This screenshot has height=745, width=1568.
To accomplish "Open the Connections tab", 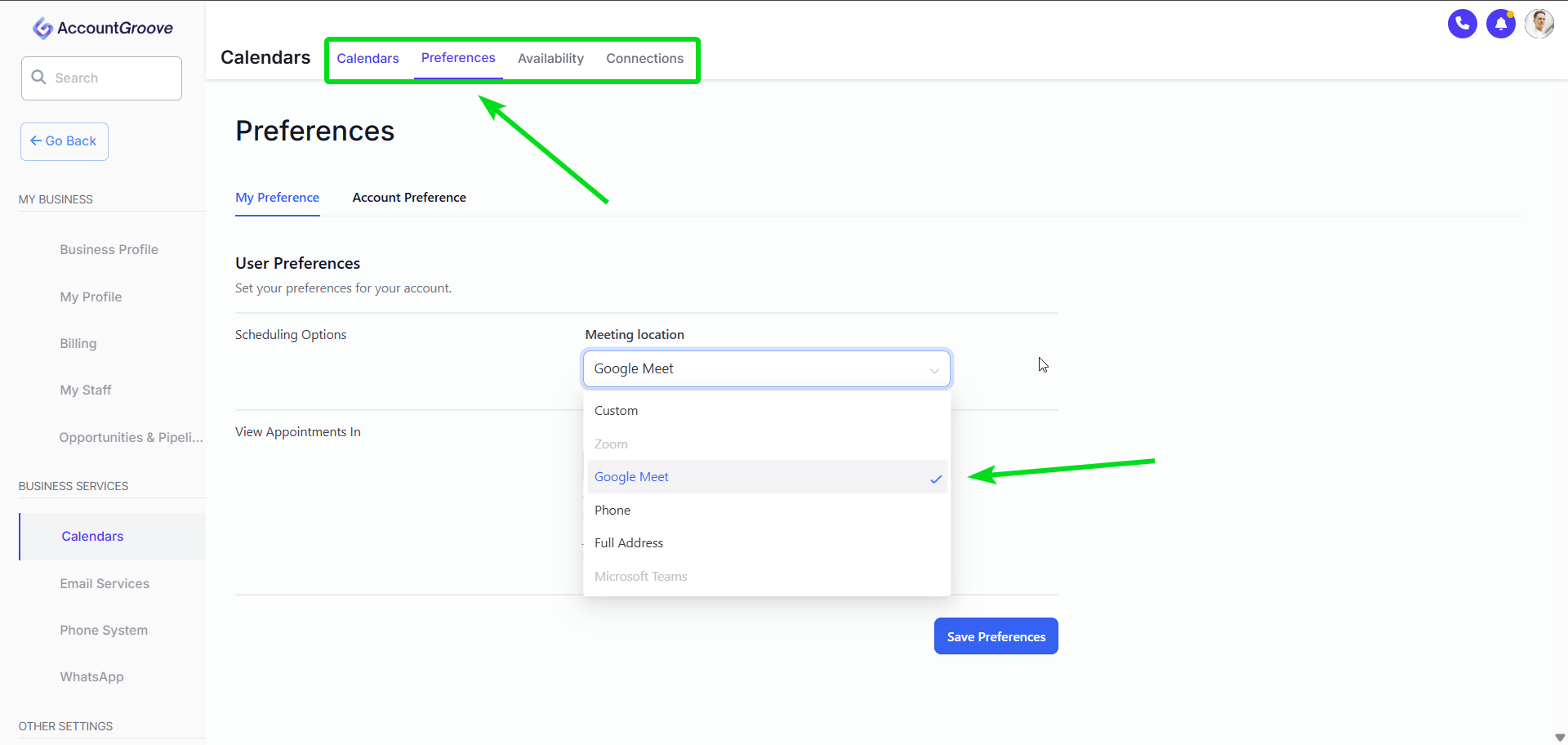I will pyautogui.click(x=644, y=59).
